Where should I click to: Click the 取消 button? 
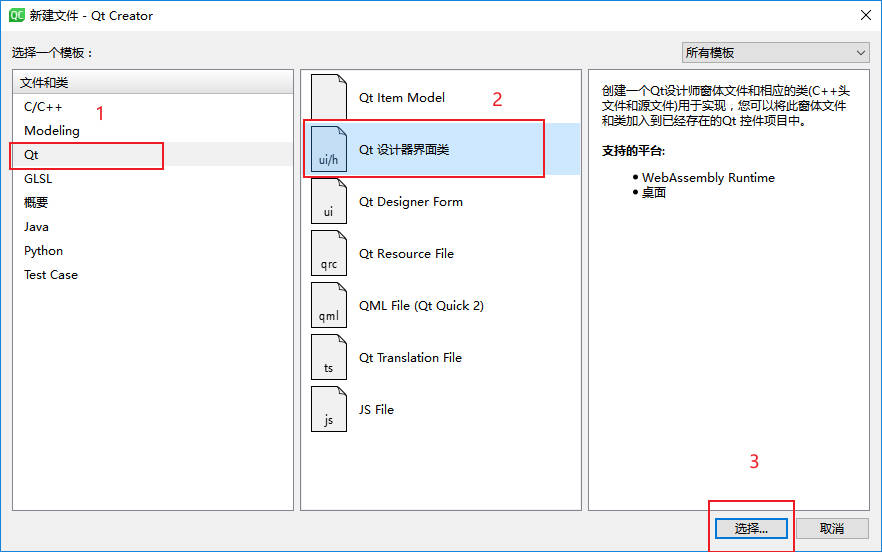(x=832, y=528)
